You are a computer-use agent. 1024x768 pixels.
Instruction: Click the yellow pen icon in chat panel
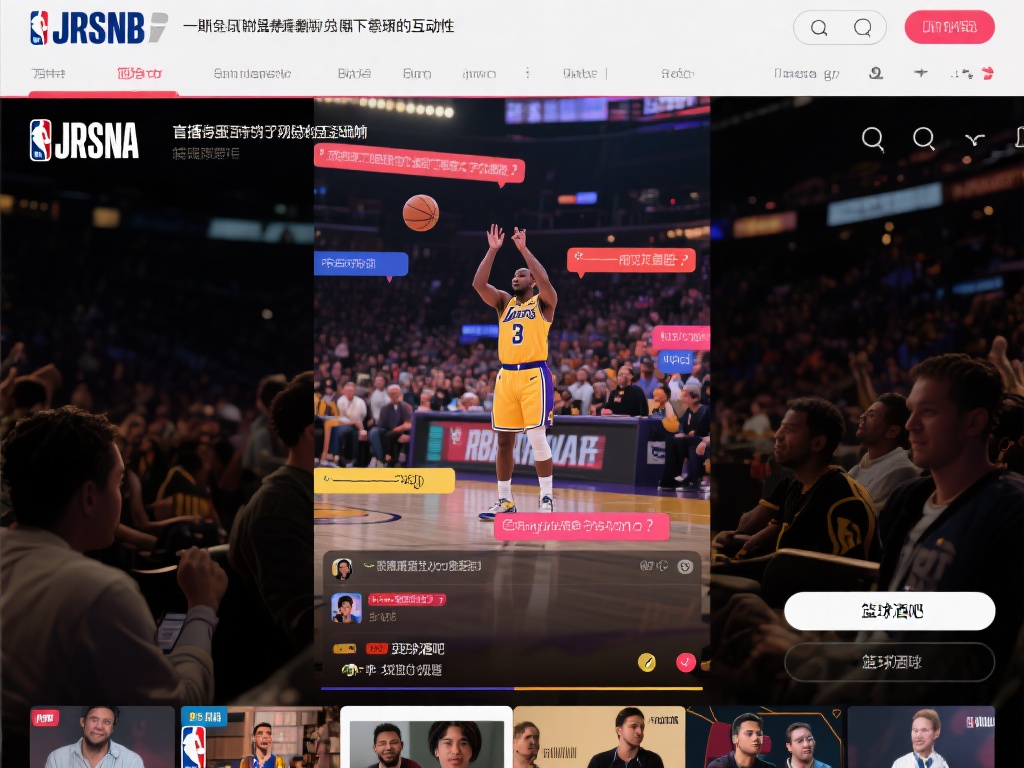[x=647, y=661]
